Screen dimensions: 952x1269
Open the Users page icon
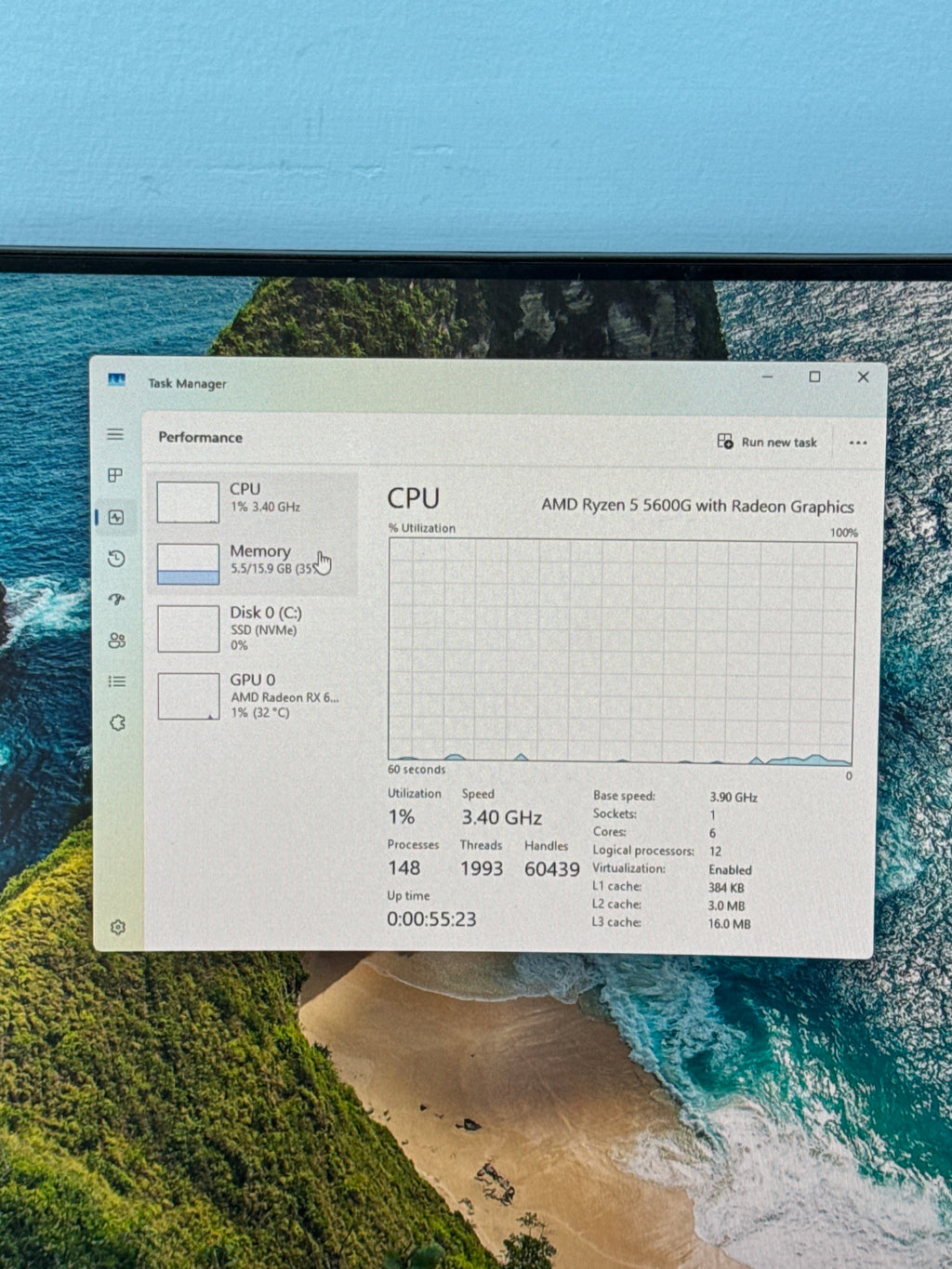tap(116, 641)
